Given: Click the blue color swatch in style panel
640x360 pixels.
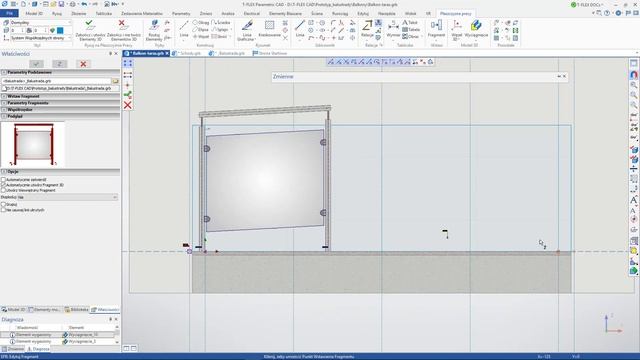Looking at the screenshot, I should coord(60,31).
